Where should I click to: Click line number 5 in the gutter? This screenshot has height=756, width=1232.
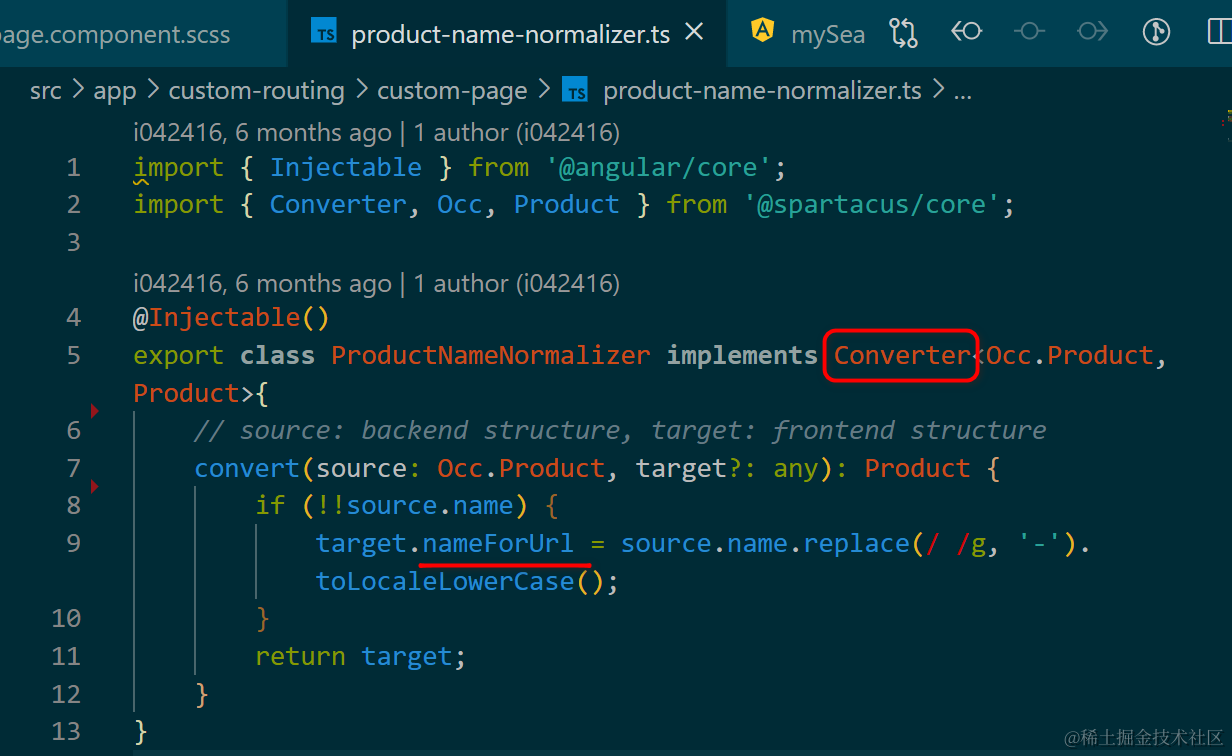coord(73,355)
